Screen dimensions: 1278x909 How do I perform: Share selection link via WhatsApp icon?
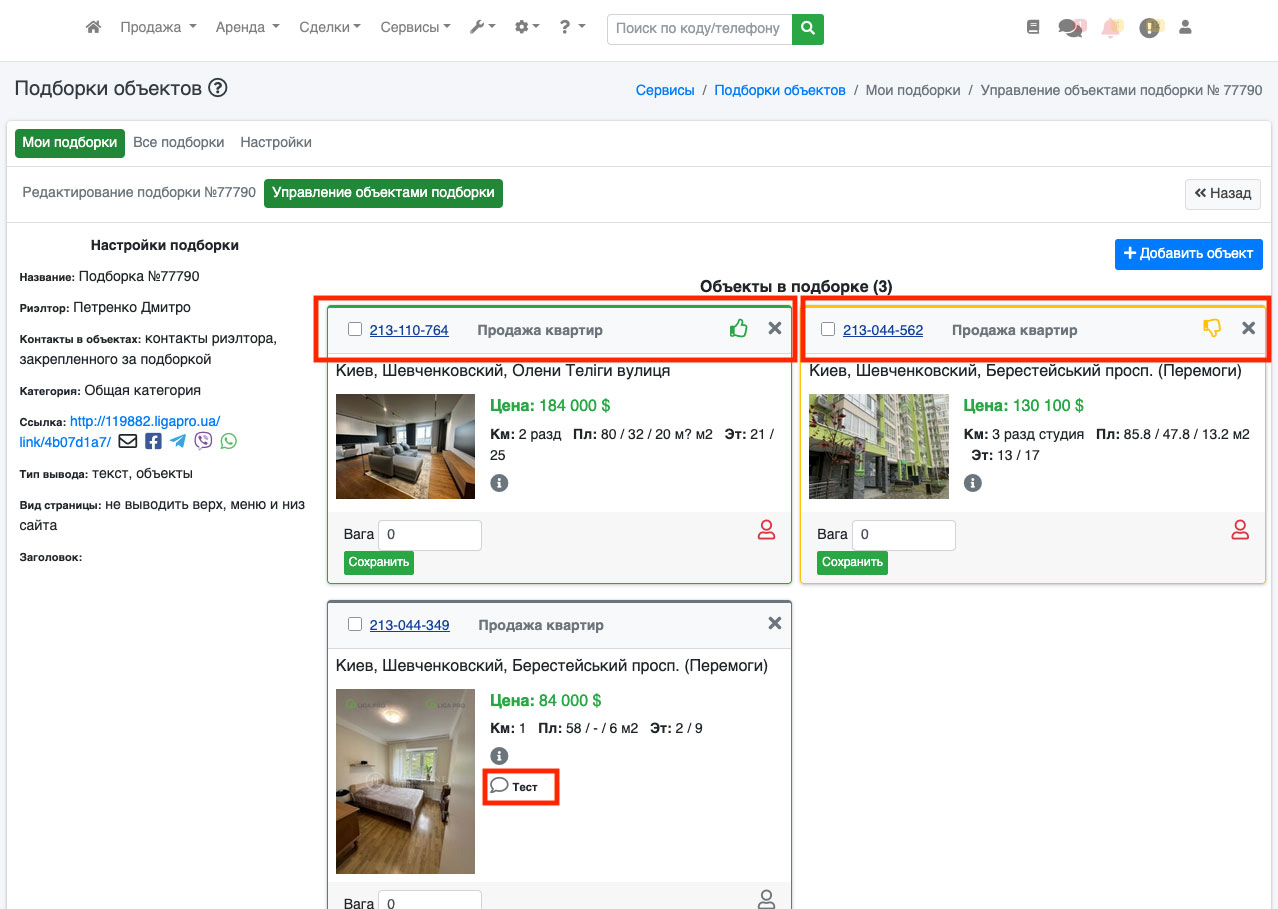[229, 441]
